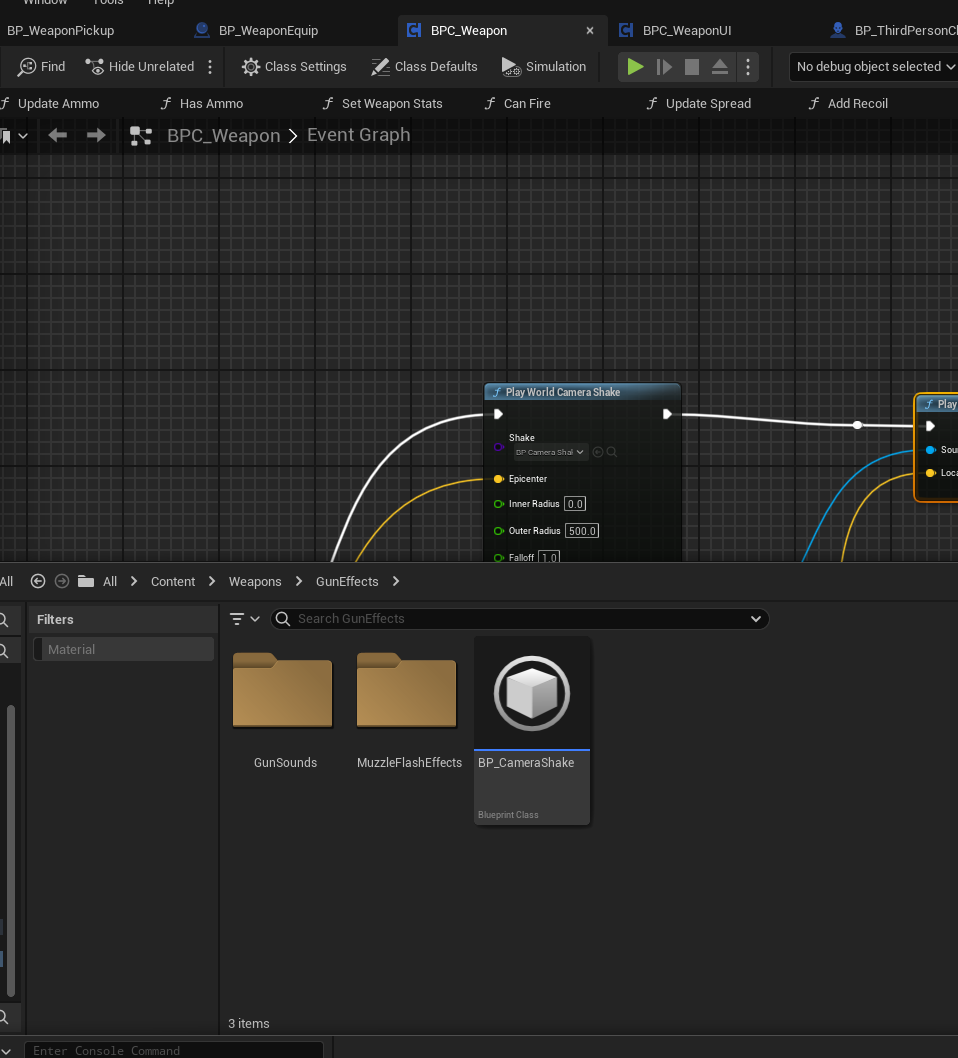This screenshot has height=1058, width=958.
Task: Click the green Play button in toolbar
Action: (x=635, y=67)
